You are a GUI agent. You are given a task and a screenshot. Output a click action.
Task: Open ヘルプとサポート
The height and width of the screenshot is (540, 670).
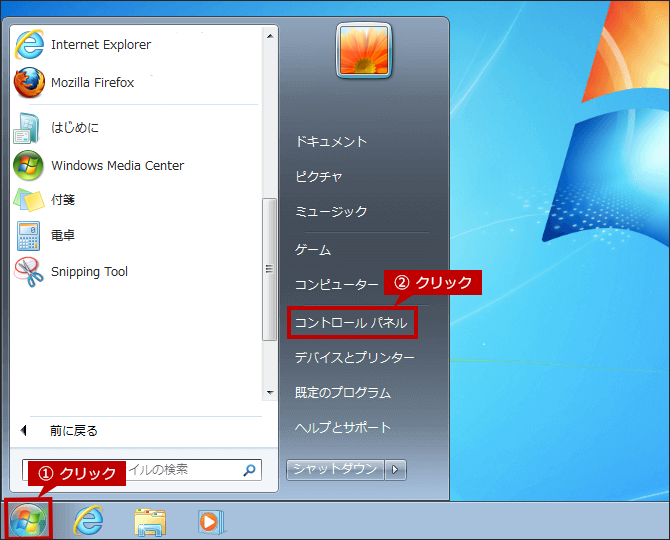click(343, 427)
